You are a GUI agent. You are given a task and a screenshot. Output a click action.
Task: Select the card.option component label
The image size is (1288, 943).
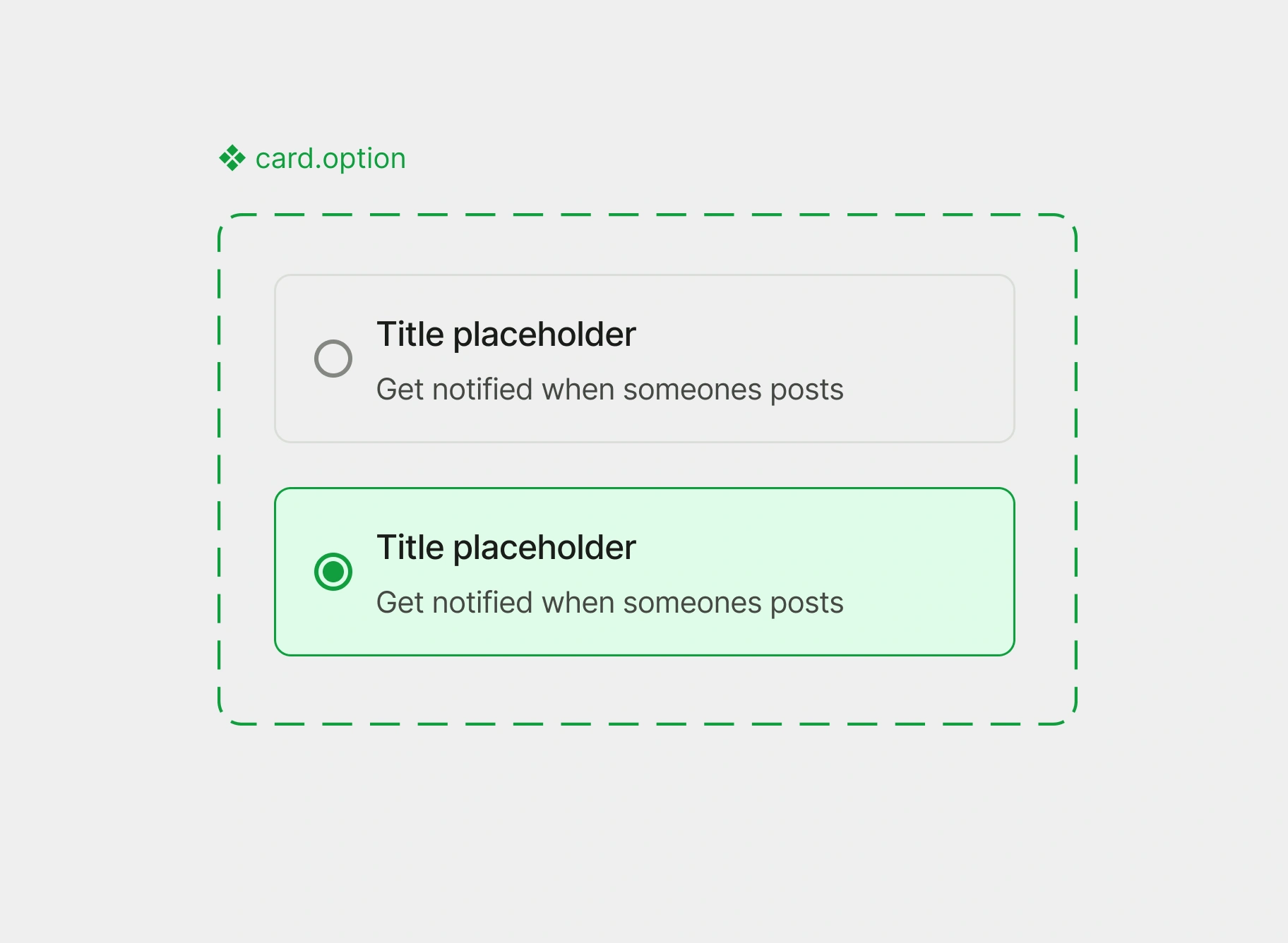[330, 159]
